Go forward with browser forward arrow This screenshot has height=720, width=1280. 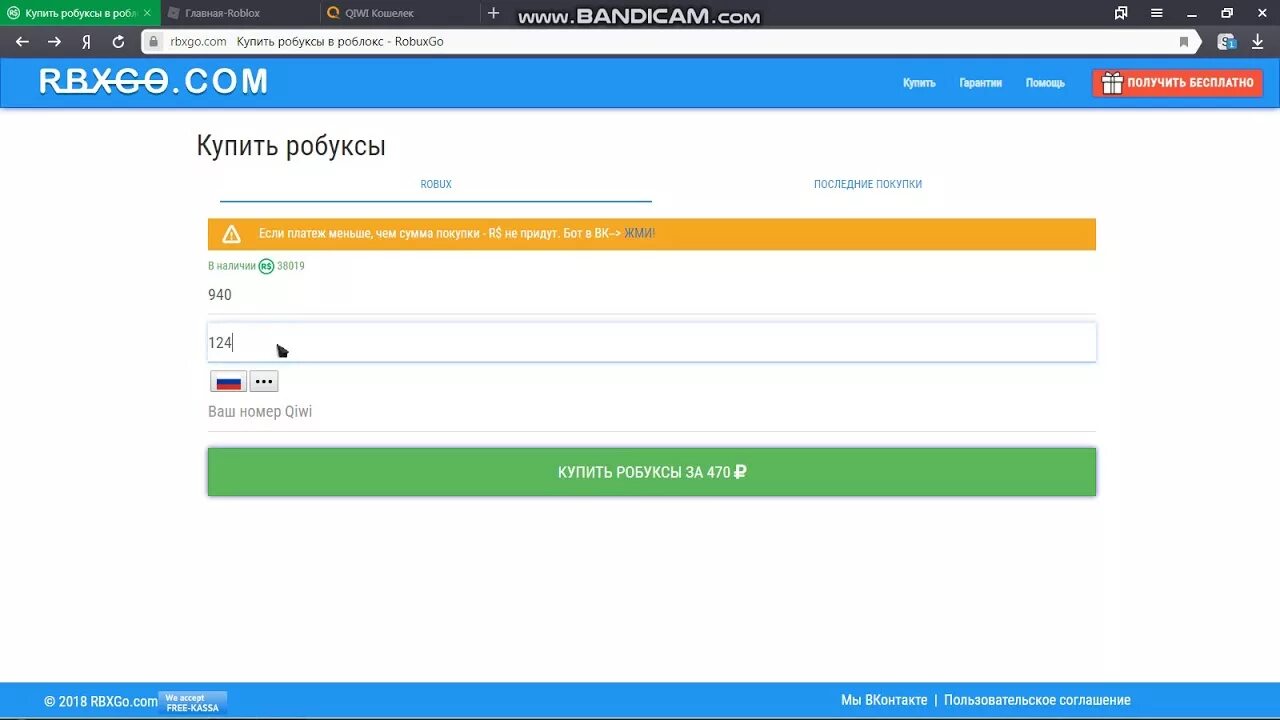pos(55,42)
